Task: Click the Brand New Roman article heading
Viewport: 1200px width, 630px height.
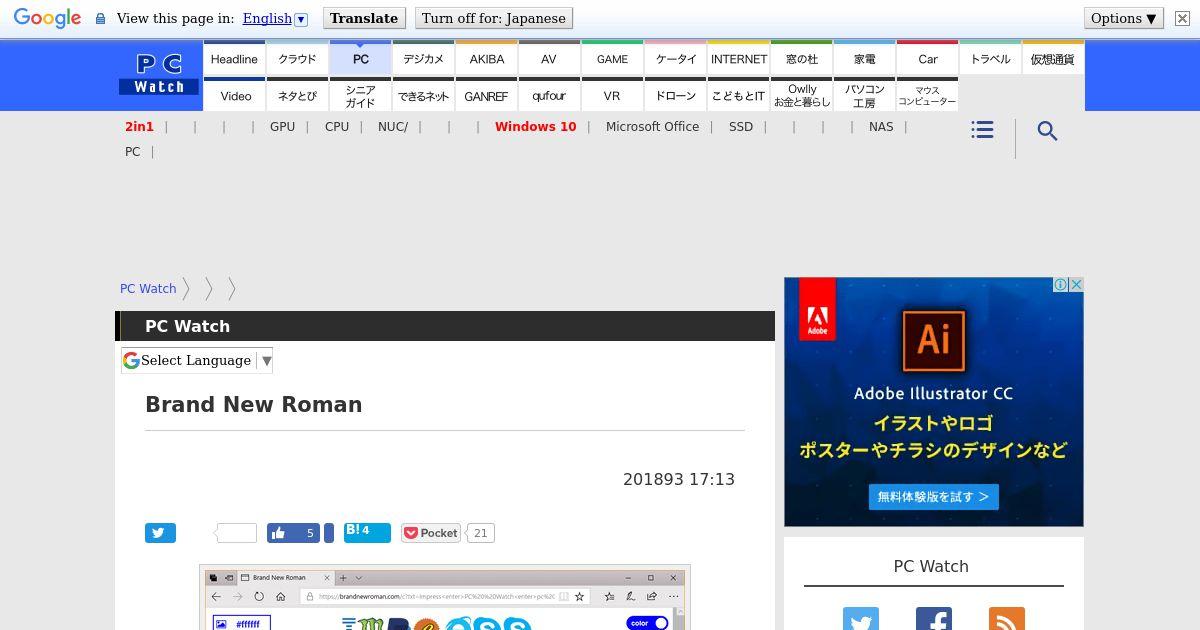Action: click(x=254, y=405)
